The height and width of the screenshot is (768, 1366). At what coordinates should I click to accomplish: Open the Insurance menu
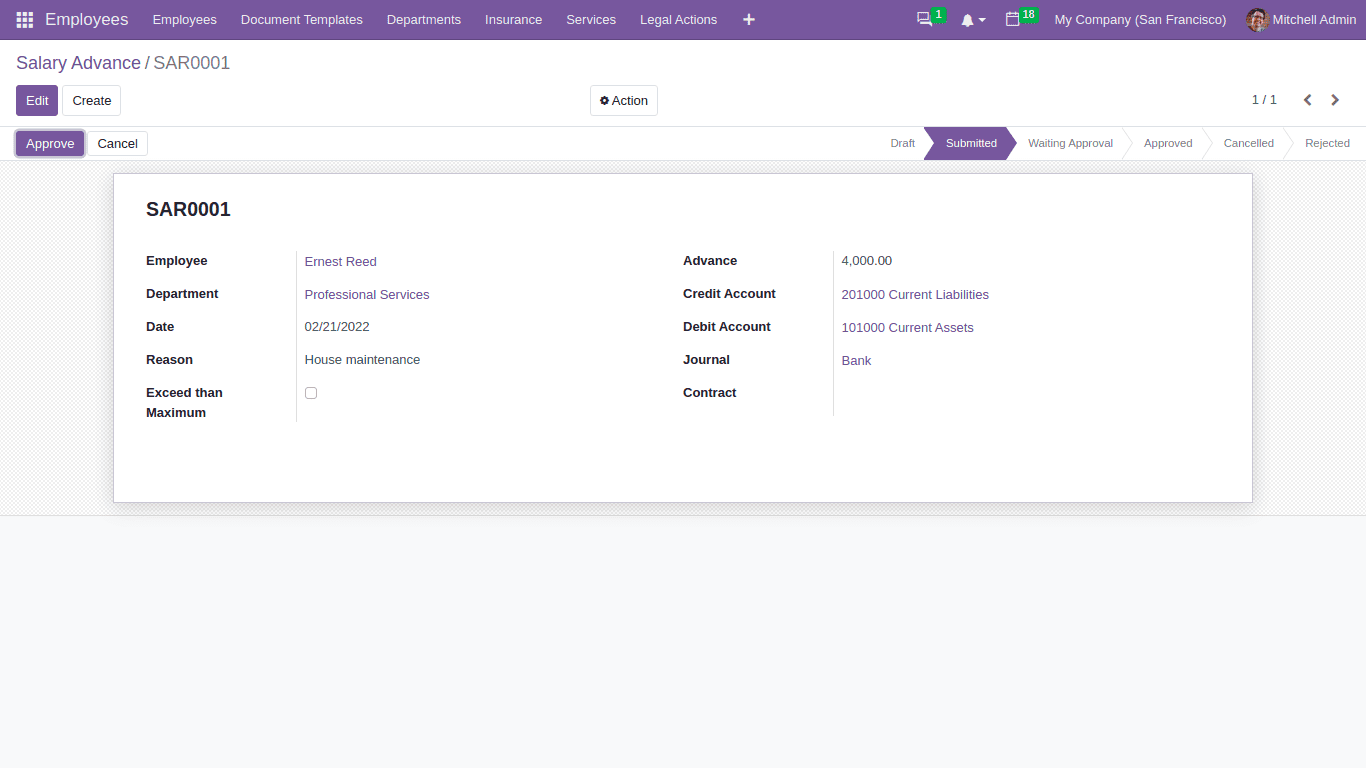[513, 19]
